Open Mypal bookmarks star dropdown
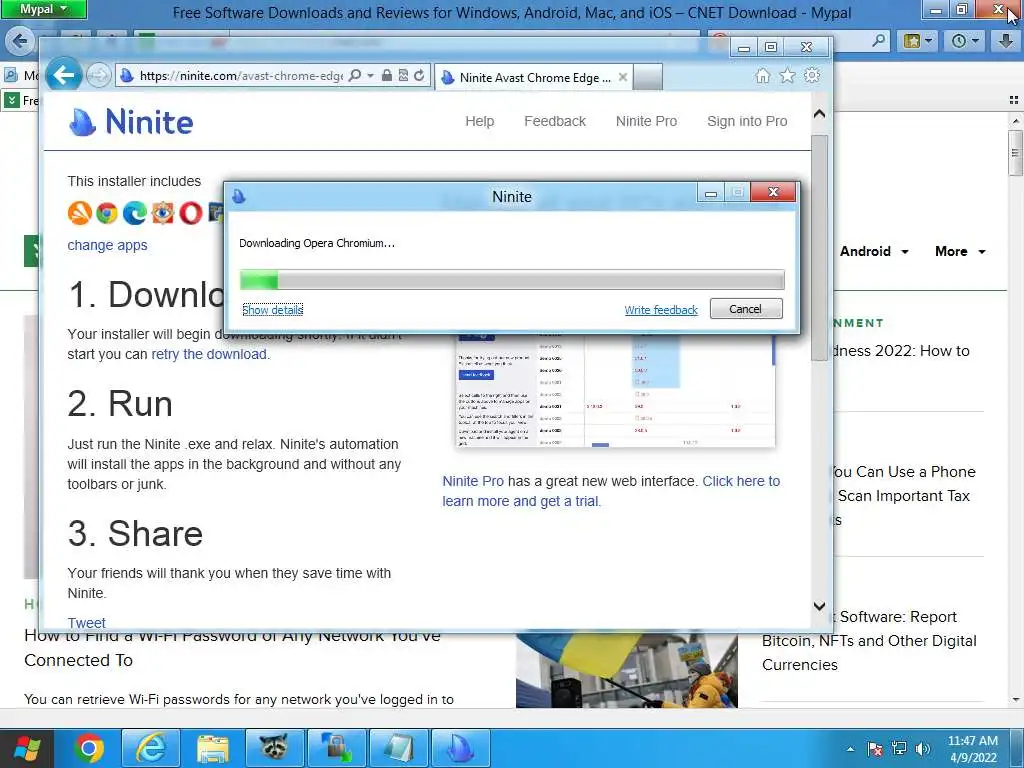Viewport: 1024px width, 768px height. click(x=917, y=41)
